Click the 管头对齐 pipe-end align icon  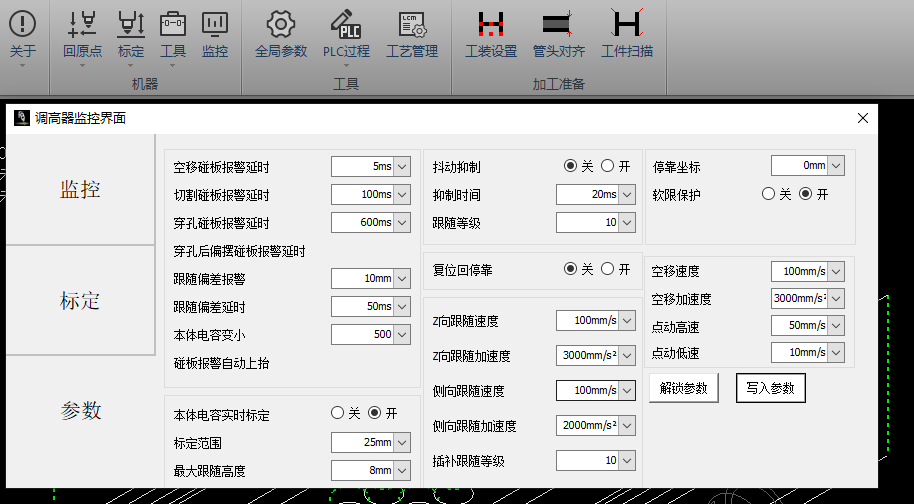(558, 24)
